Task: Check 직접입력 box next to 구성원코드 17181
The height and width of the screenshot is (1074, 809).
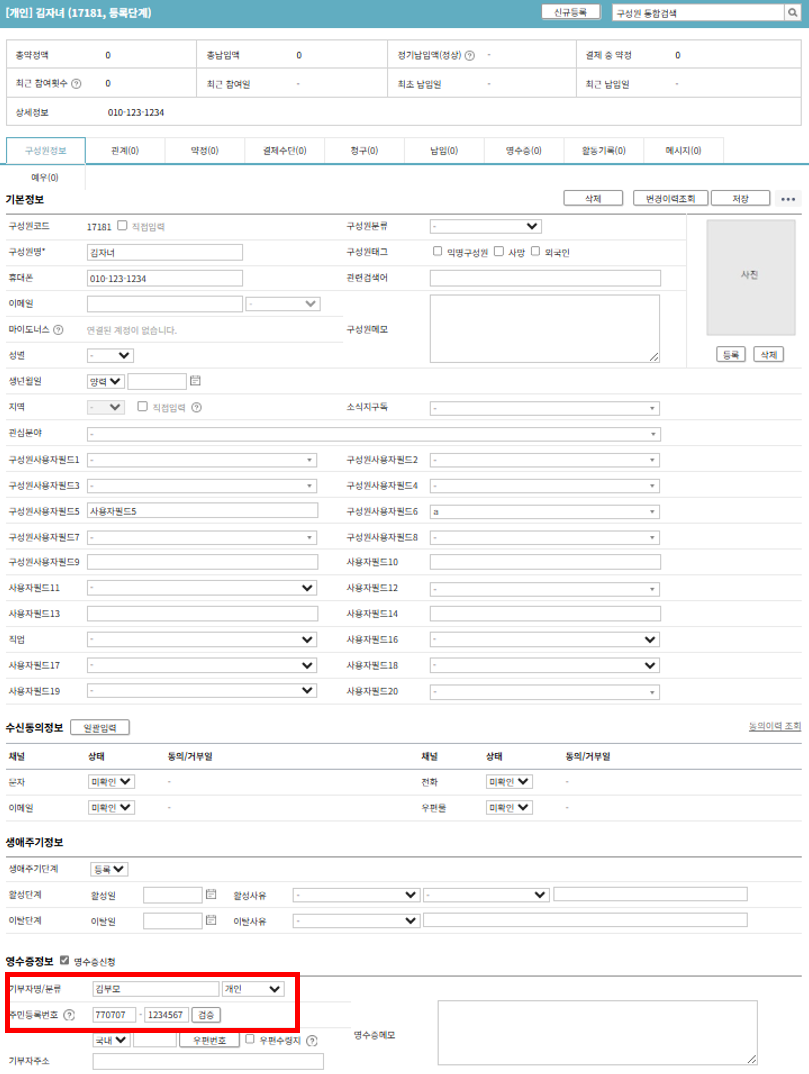Action: tap(122, 225)
